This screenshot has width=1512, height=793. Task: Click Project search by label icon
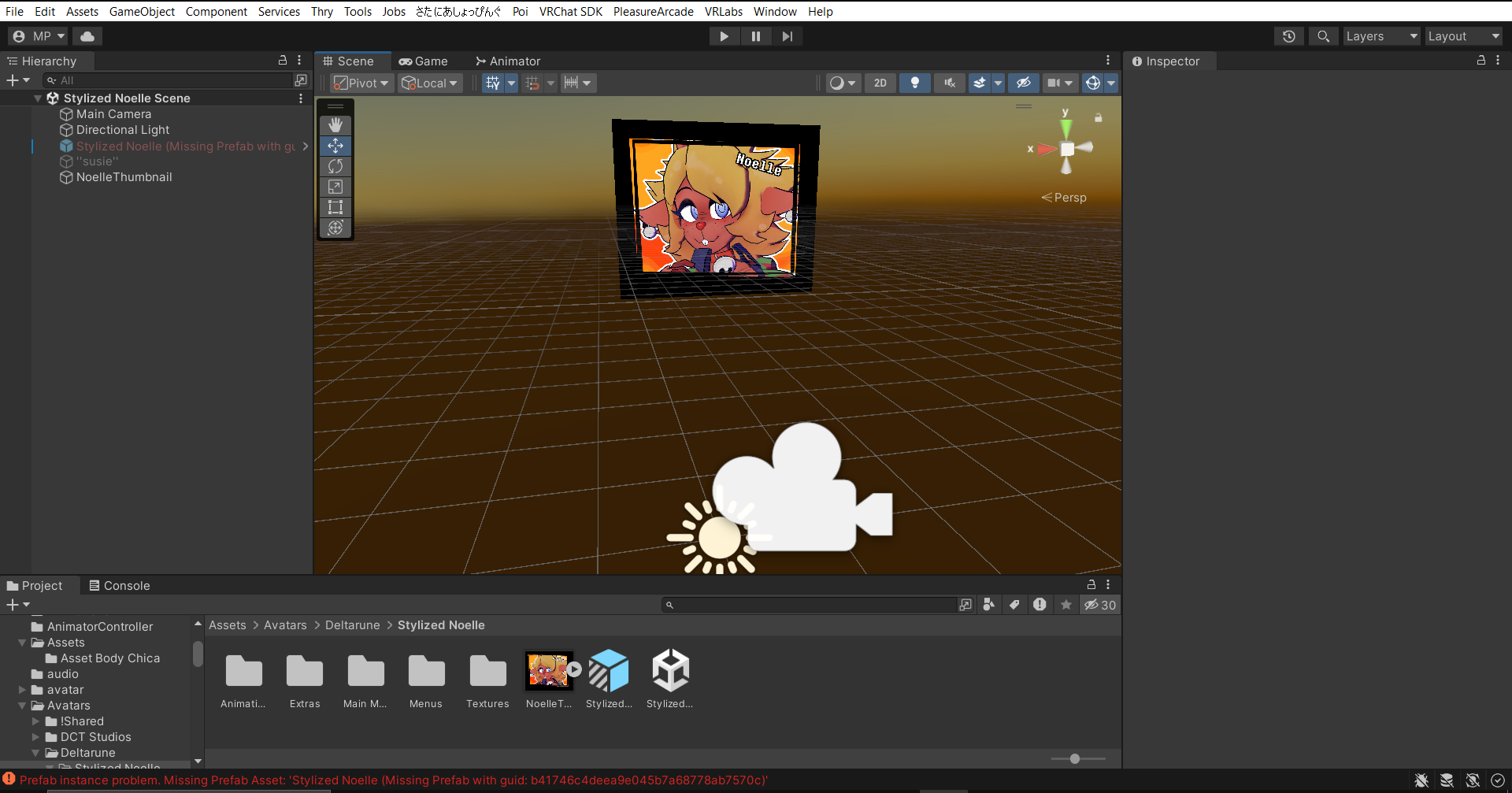1014,605
